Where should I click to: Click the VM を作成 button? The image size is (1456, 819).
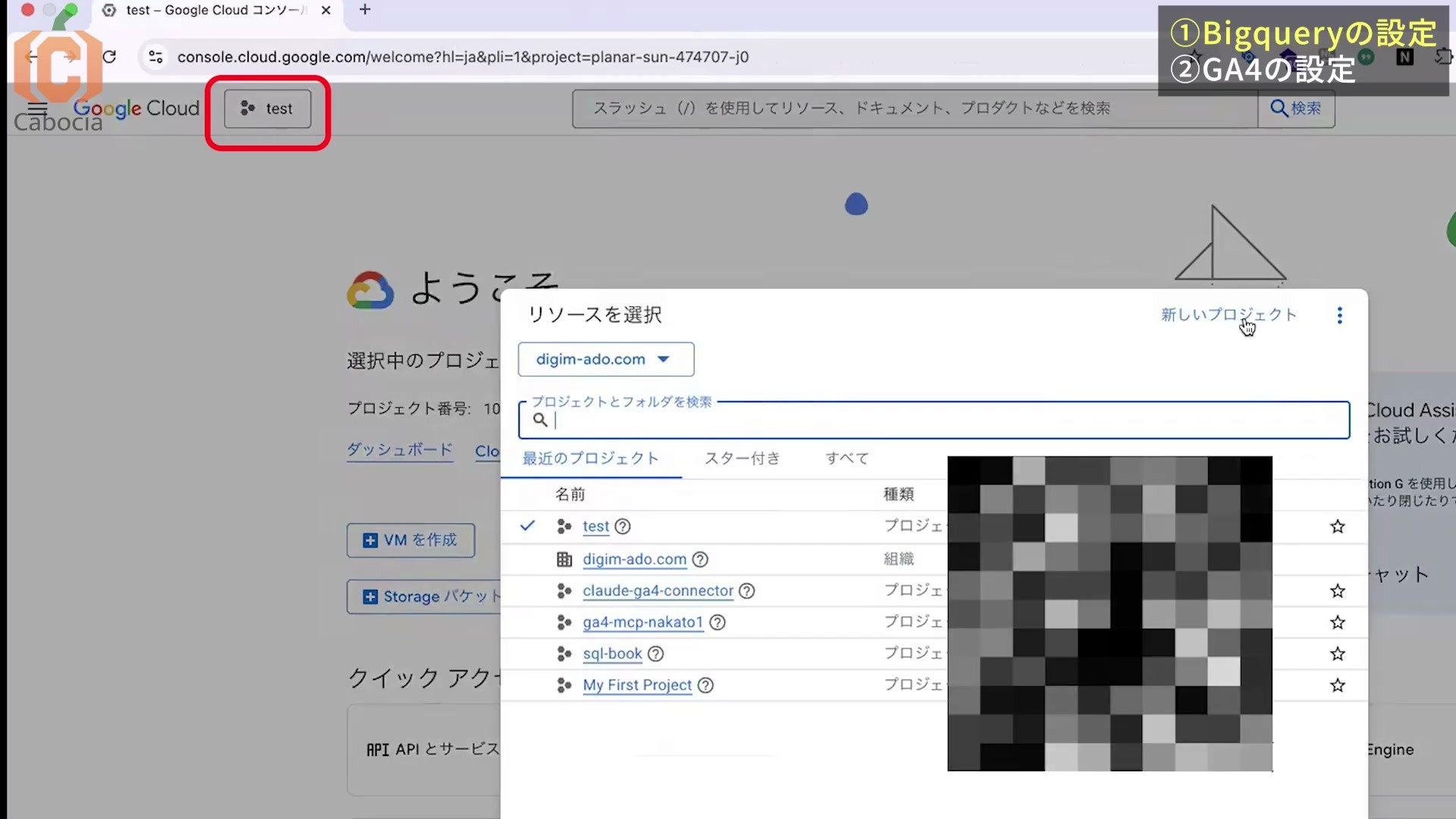(411, 541)
